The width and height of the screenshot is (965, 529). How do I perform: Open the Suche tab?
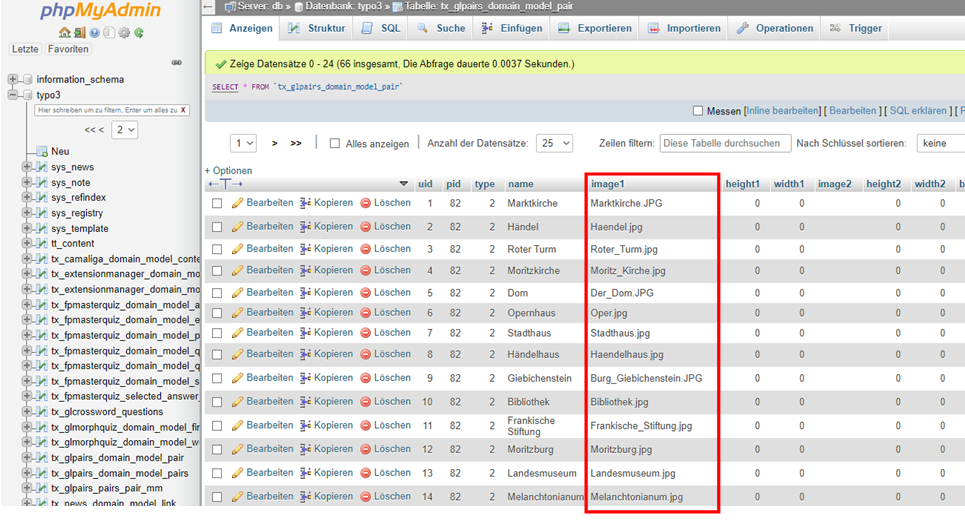(x=441, y=28)
